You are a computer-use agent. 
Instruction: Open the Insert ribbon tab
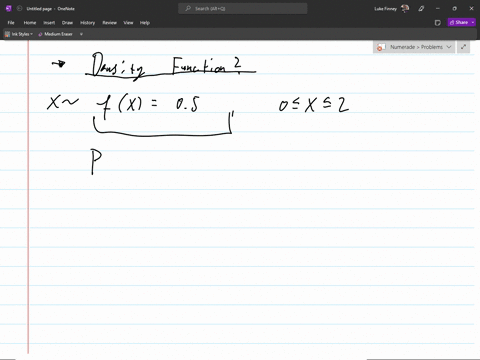[49, 23]
